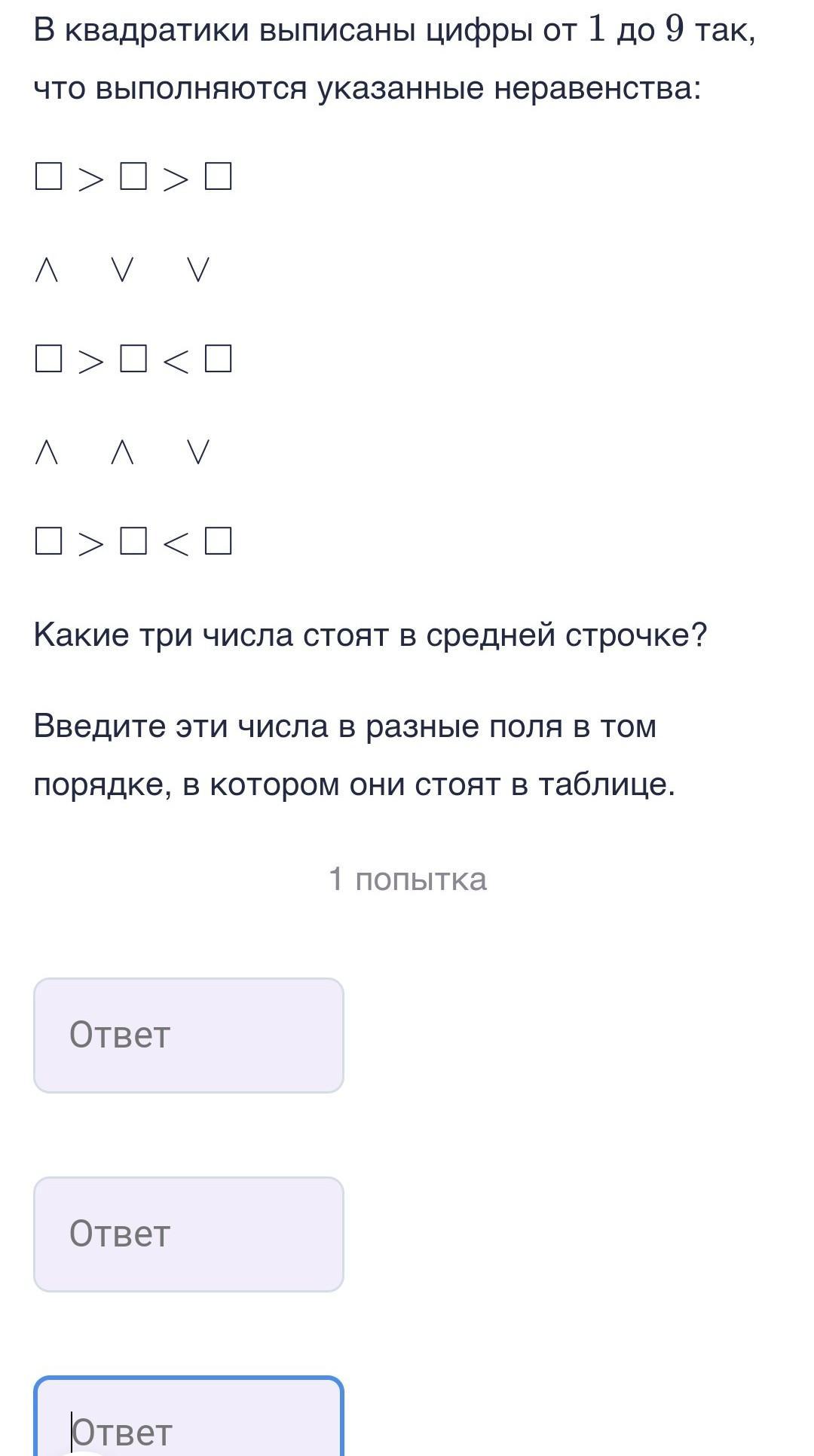Click last square of the bottom row
The height and width of the screenshot is (1456, 814).
[218, 541]
